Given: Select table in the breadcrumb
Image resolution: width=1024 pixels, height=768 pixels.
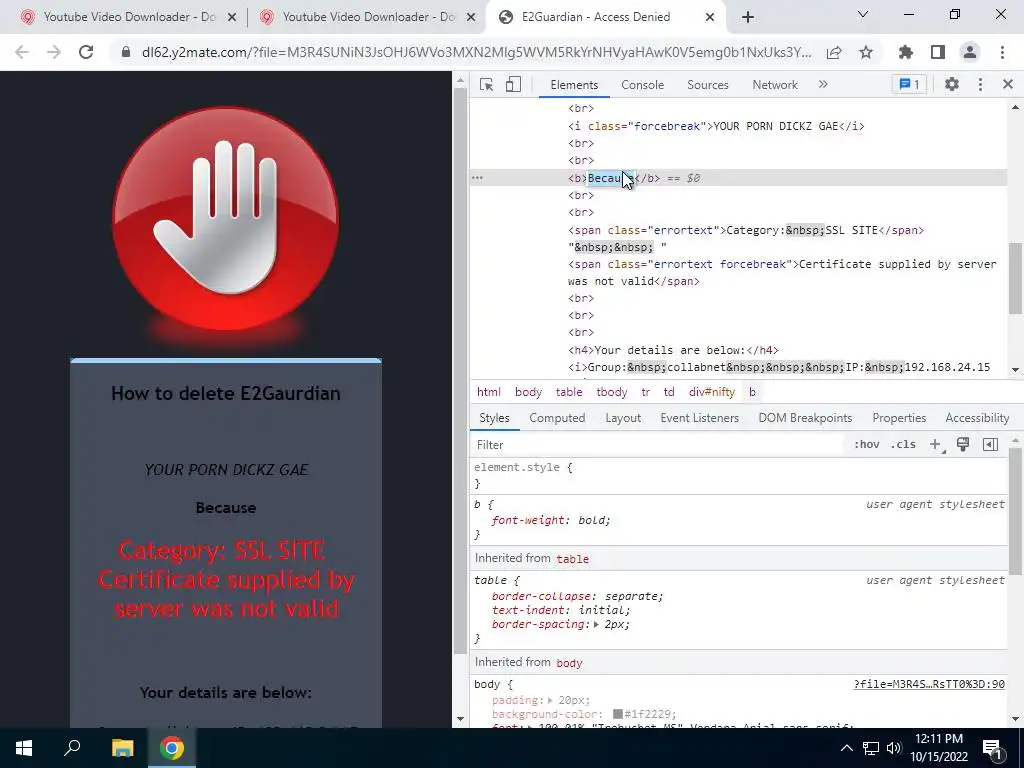Looking at the screenshot, I should 569,392.
